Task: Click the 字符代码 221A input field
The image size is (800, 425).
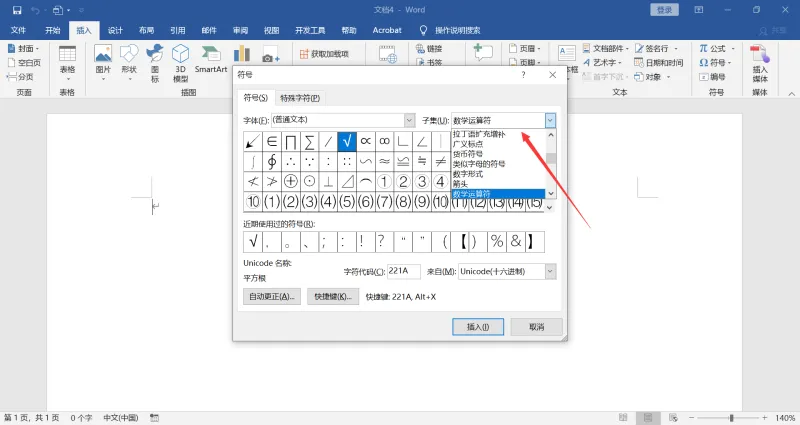Action: coord(404,271)
